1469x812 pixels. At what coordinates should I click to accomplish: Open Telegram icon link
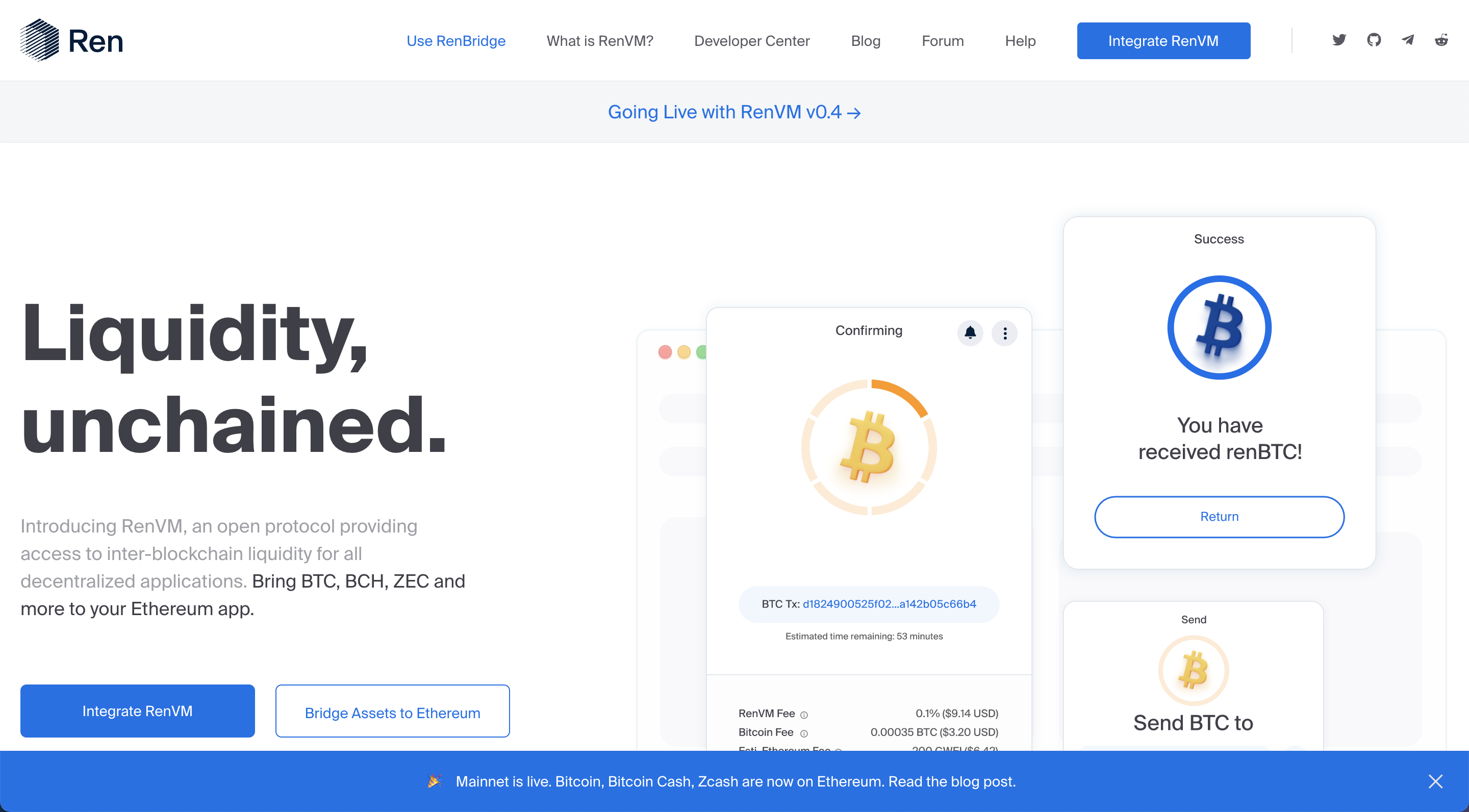point(1408,40)
